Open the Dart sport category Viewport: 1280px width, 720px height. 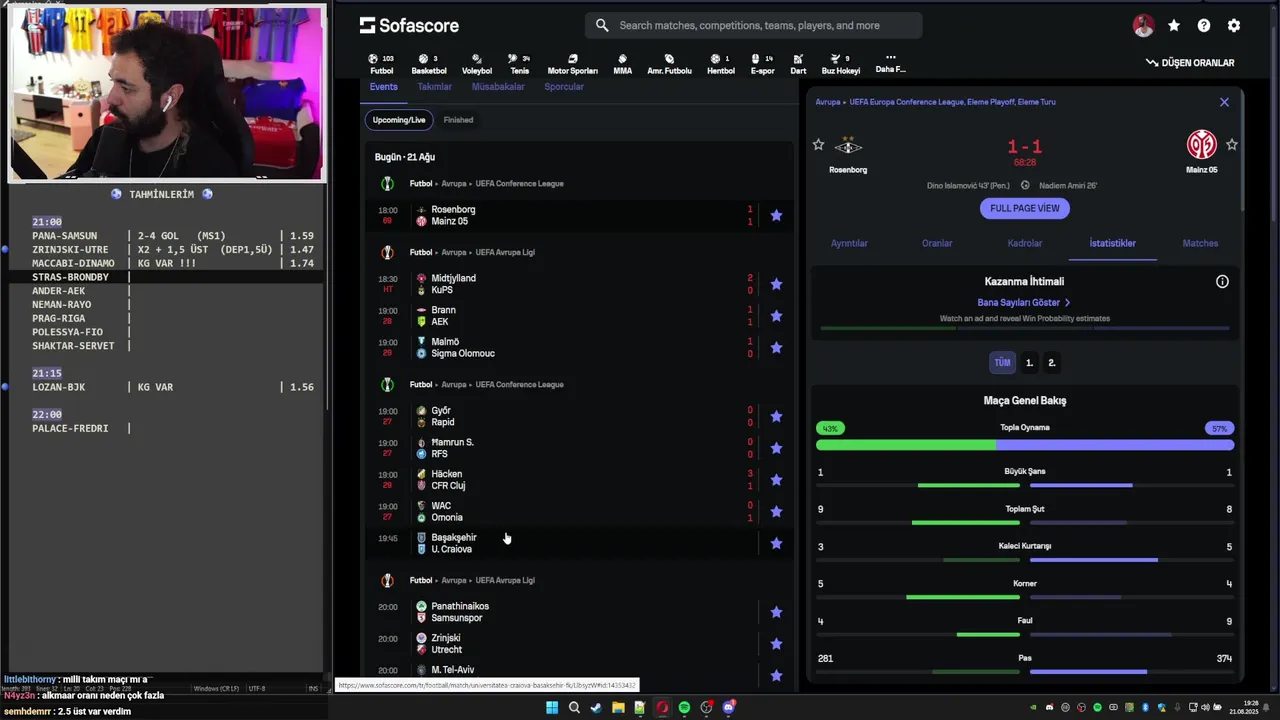pyautogui.click(x=798, y=64)
